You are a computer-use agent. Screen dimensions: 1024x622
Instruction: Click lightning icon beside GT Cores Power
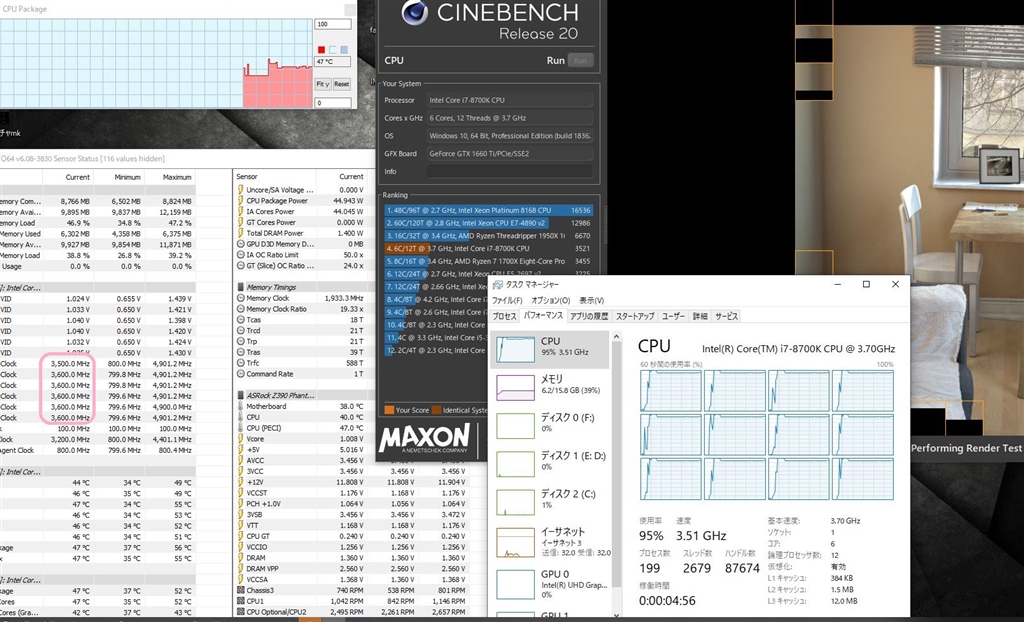(x=240, y=222)
